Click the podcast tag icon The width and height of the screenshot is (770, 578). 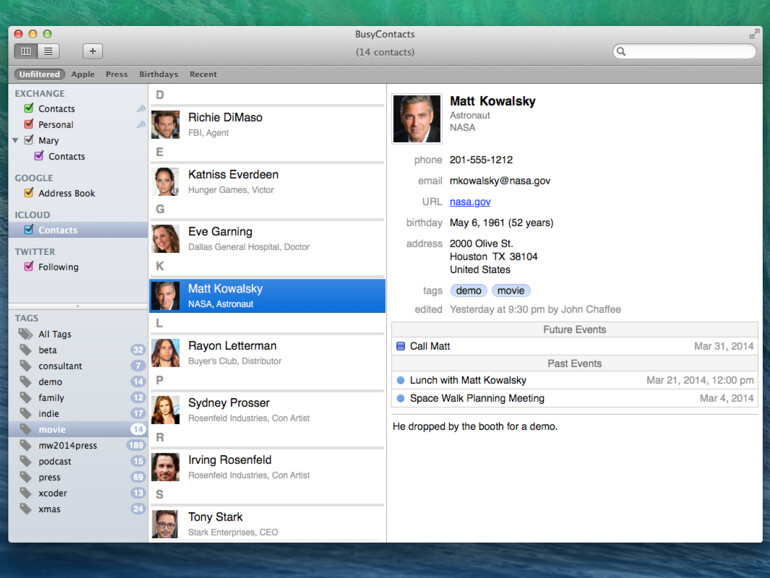pos(26,461)
